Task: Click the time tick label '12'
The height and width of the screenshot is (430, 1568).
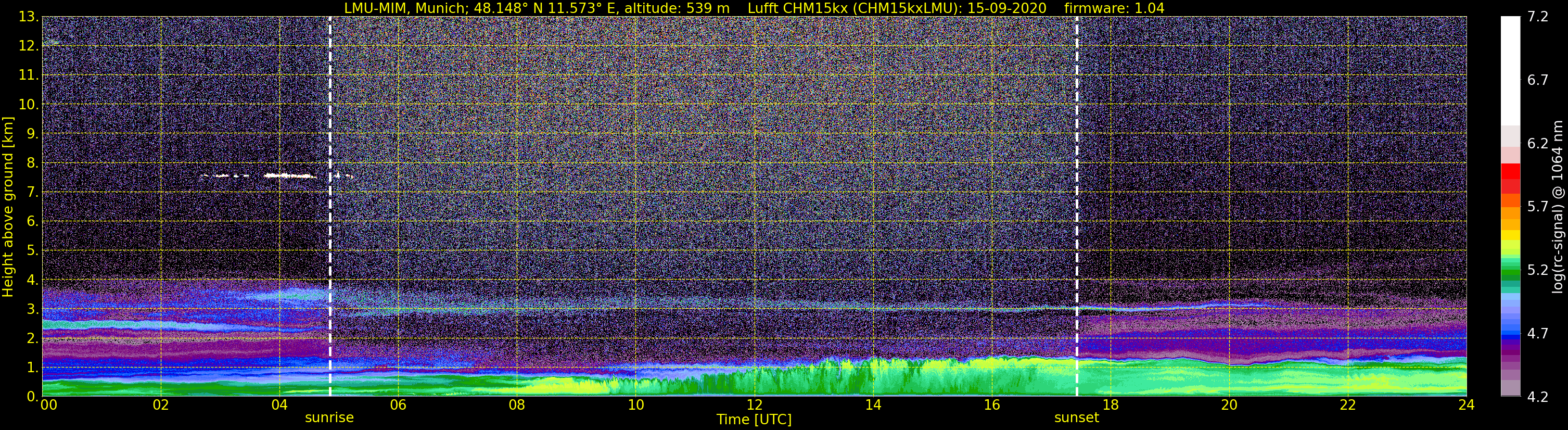Action: tap(754, 405)
